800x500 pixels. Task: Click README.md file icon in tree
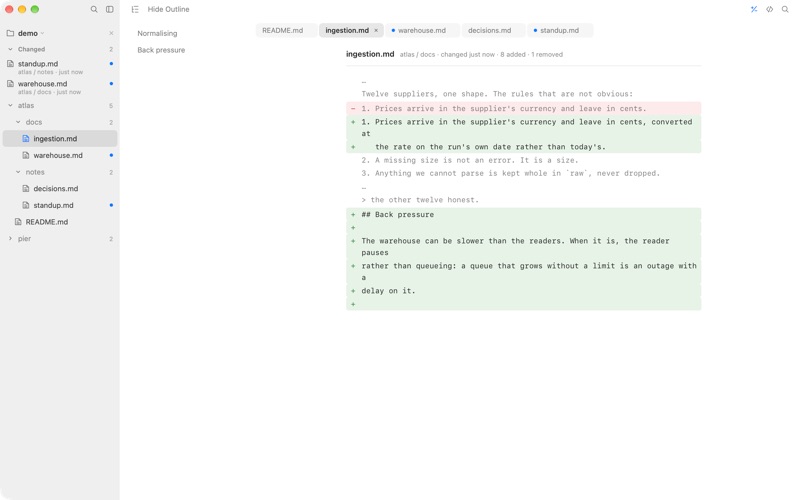pos(18,222)
